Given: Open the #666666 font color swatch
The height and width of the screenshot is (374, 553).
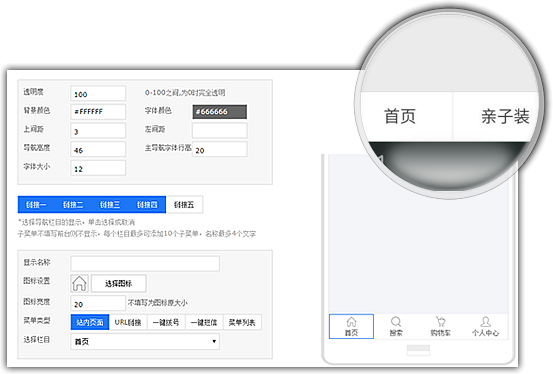Looking at the screenshot, I should pos(219,112).
